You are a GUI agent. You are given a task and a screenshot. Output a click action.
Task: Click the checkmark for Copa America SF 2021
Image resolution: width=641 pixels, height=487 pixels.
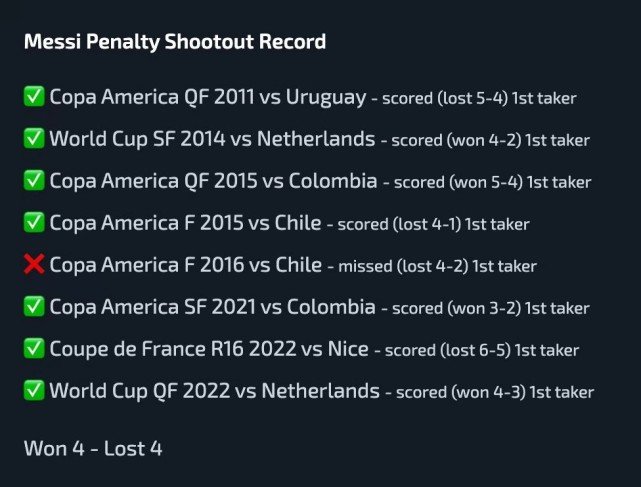34,306
